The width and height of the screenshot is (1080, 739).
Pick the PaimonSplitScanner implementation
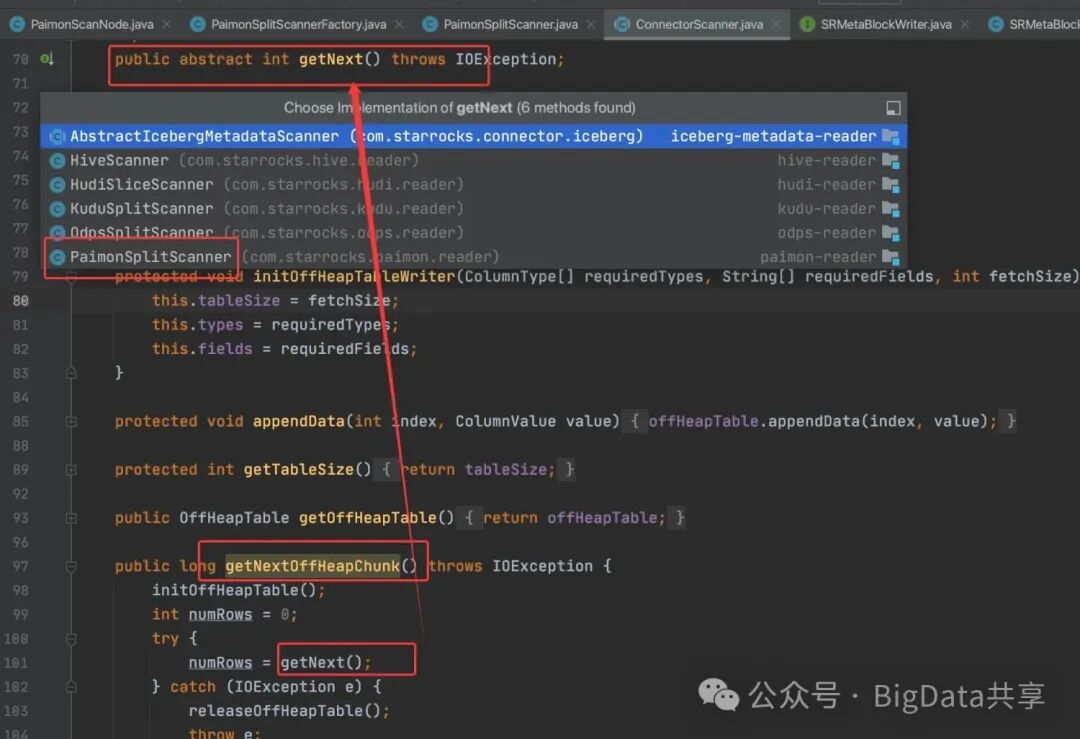point(473,257)
